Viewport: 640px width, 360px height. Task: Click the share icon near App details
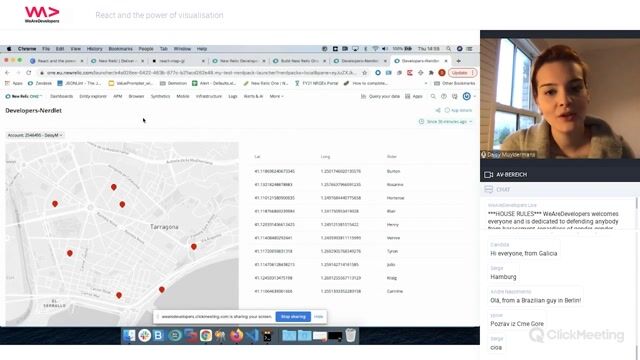click(x=438, y=110)
